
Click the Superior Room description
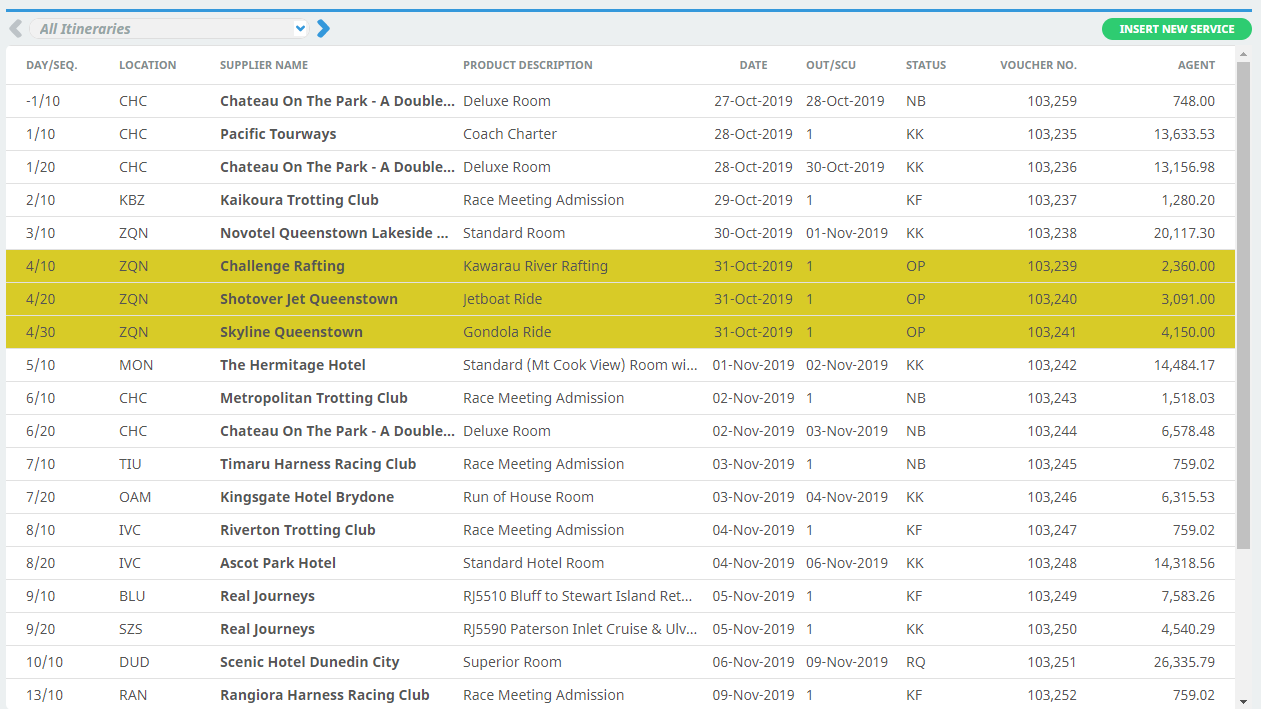click(x=512, y=662)
